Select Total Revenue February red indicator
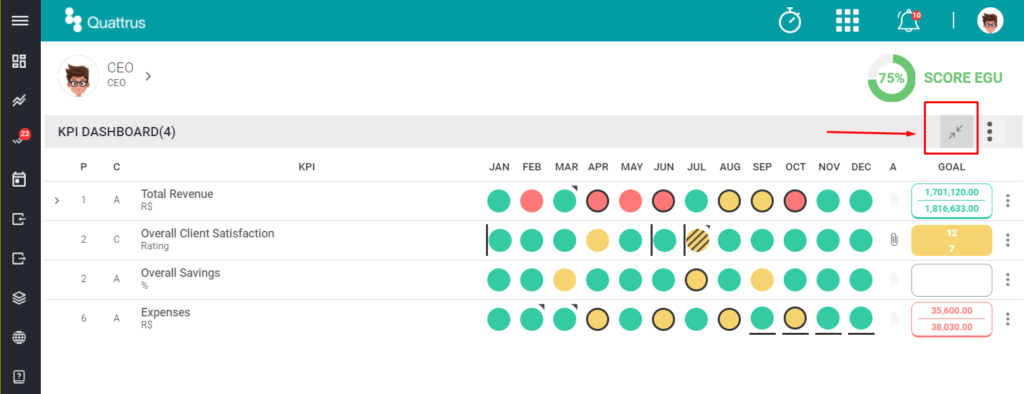 (532, 201)
